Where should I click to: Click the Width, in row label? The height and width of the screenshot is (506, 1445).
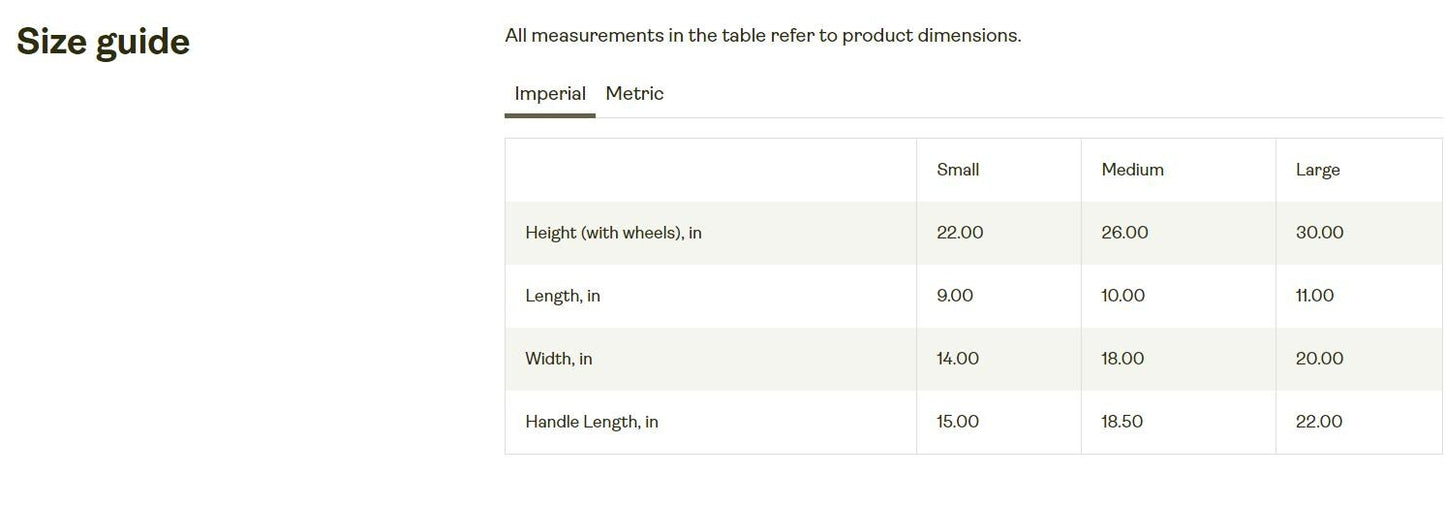[x=558, y=359]
